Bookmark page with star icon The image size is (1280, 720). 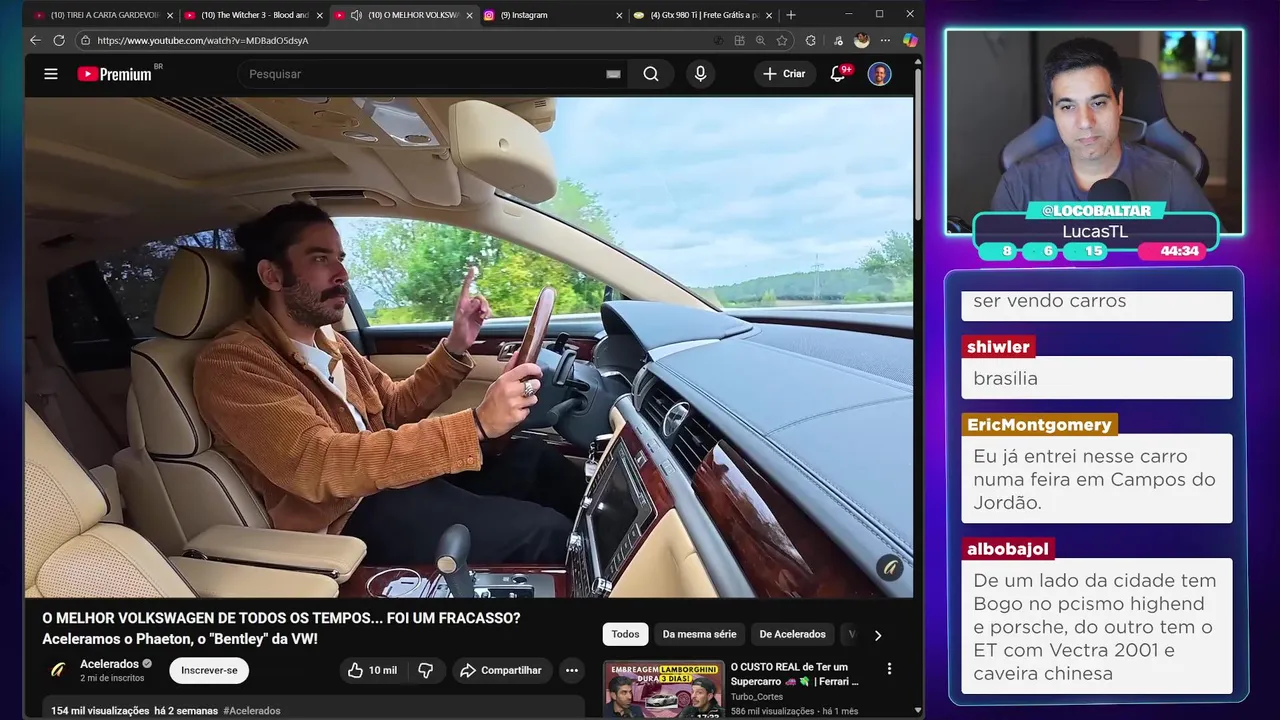coord(782,40)
